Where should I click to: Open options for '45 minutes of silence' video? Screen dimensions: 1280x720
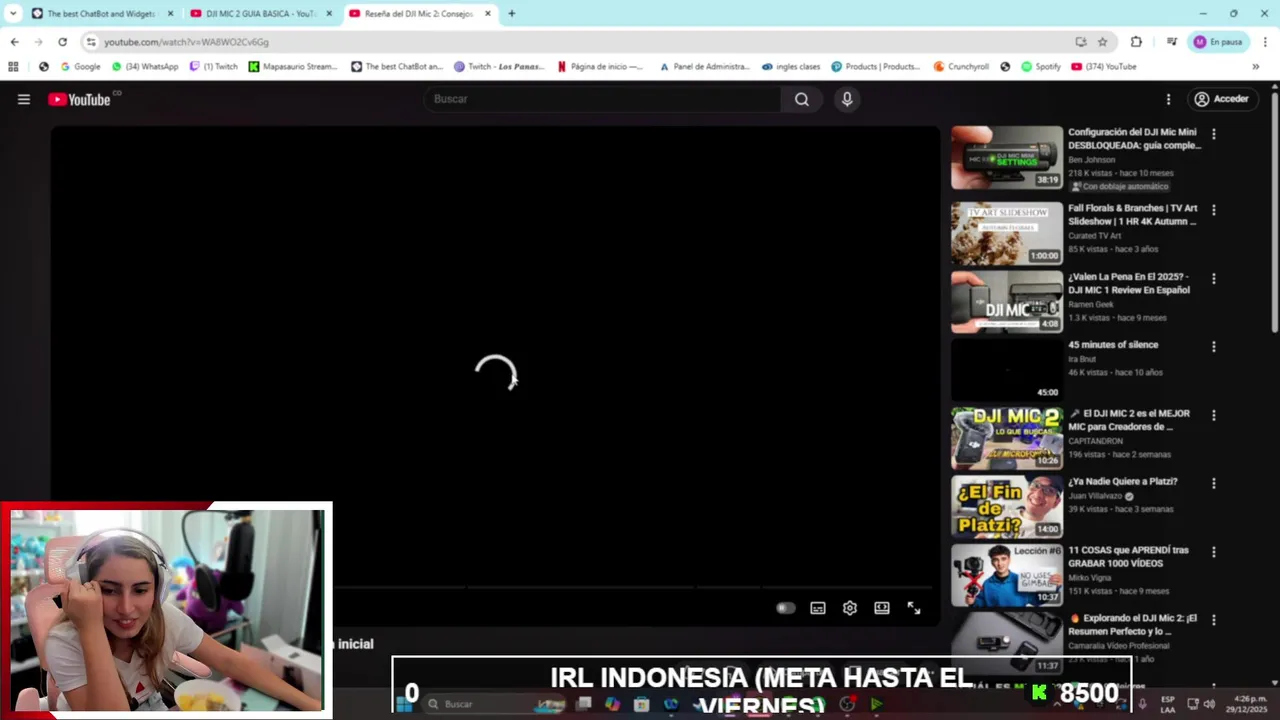click(1214, 347)
